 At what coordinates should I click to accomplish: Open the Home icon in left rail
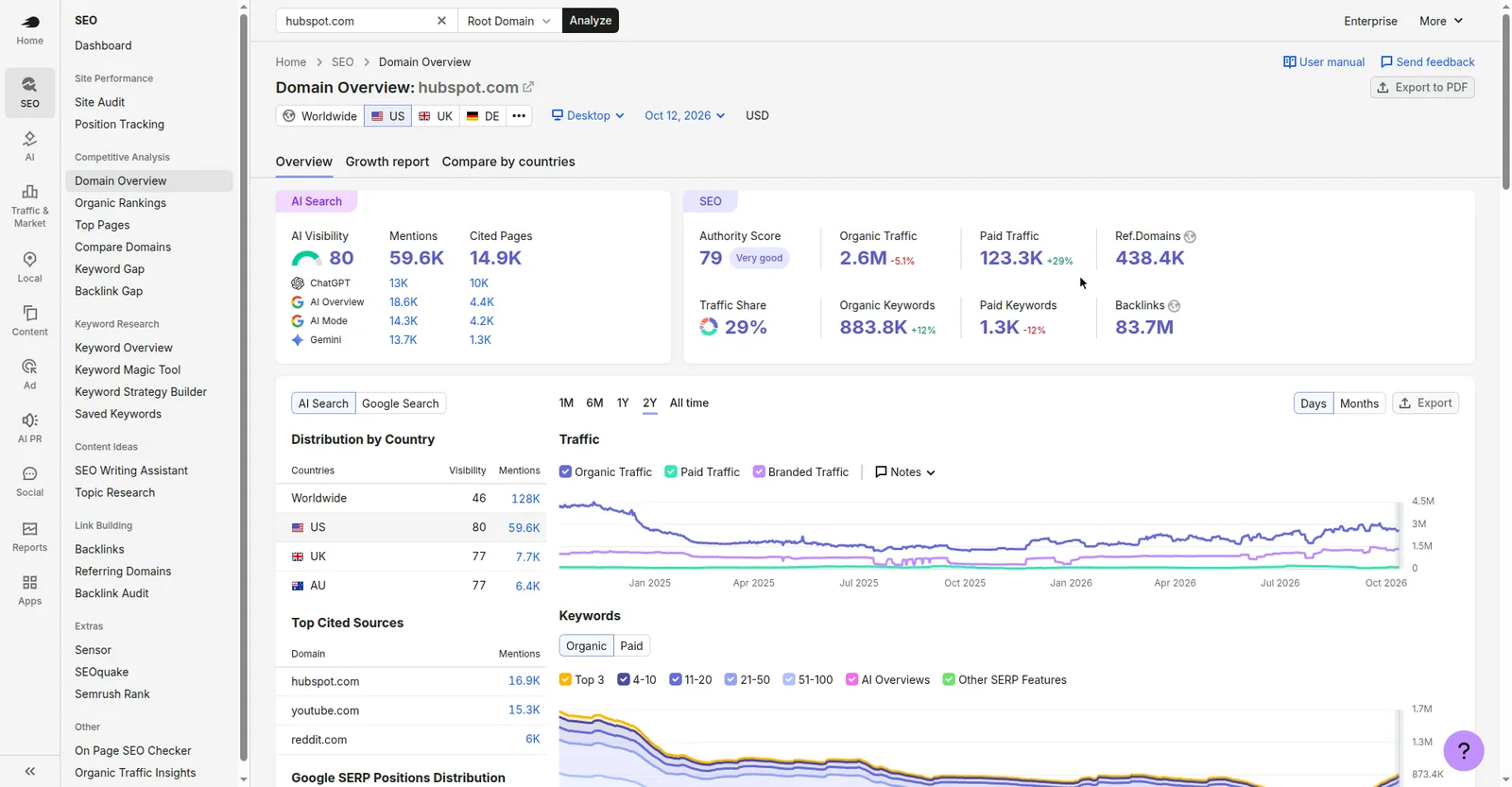click(x=29, y=29)
